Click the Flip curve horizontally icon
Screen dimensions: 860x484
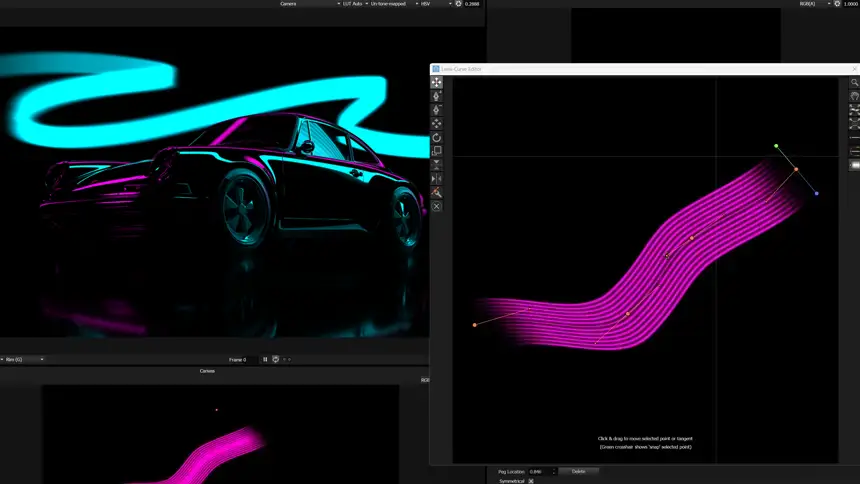pyautogui.click(x=437, y=178)
